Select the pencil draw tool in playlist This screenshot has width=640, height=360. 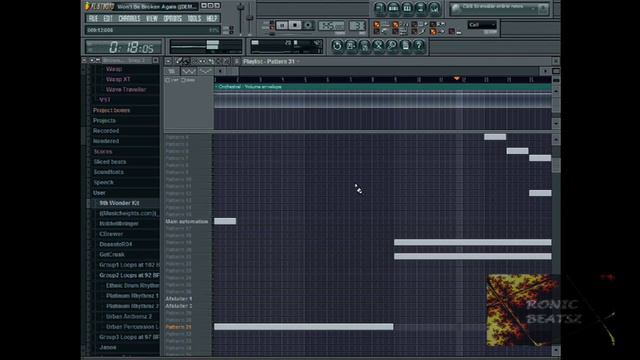(179, 61)
